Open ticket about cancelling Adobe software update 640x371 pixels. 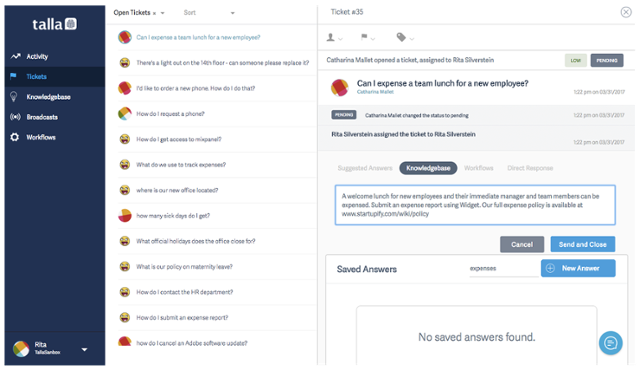[192, 343]
